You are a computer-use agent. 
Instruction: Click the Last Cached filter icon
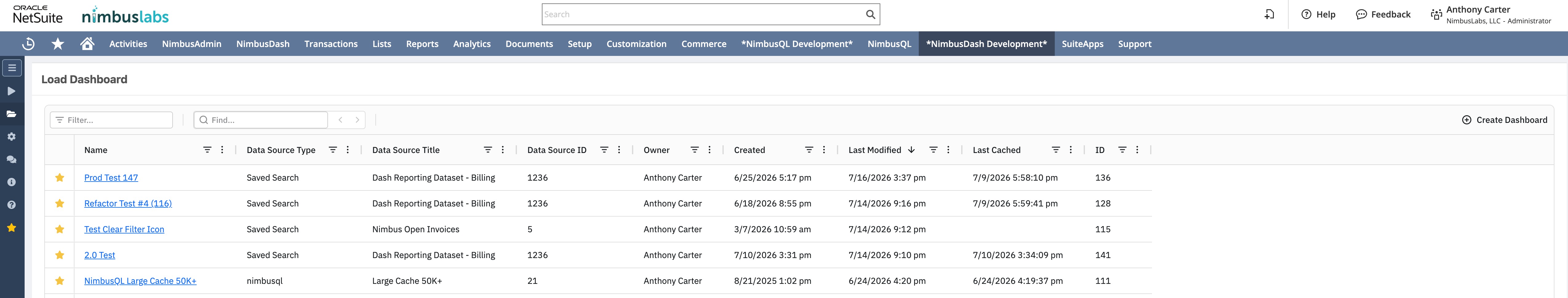pyautogui.click(x=1056, y=150)
